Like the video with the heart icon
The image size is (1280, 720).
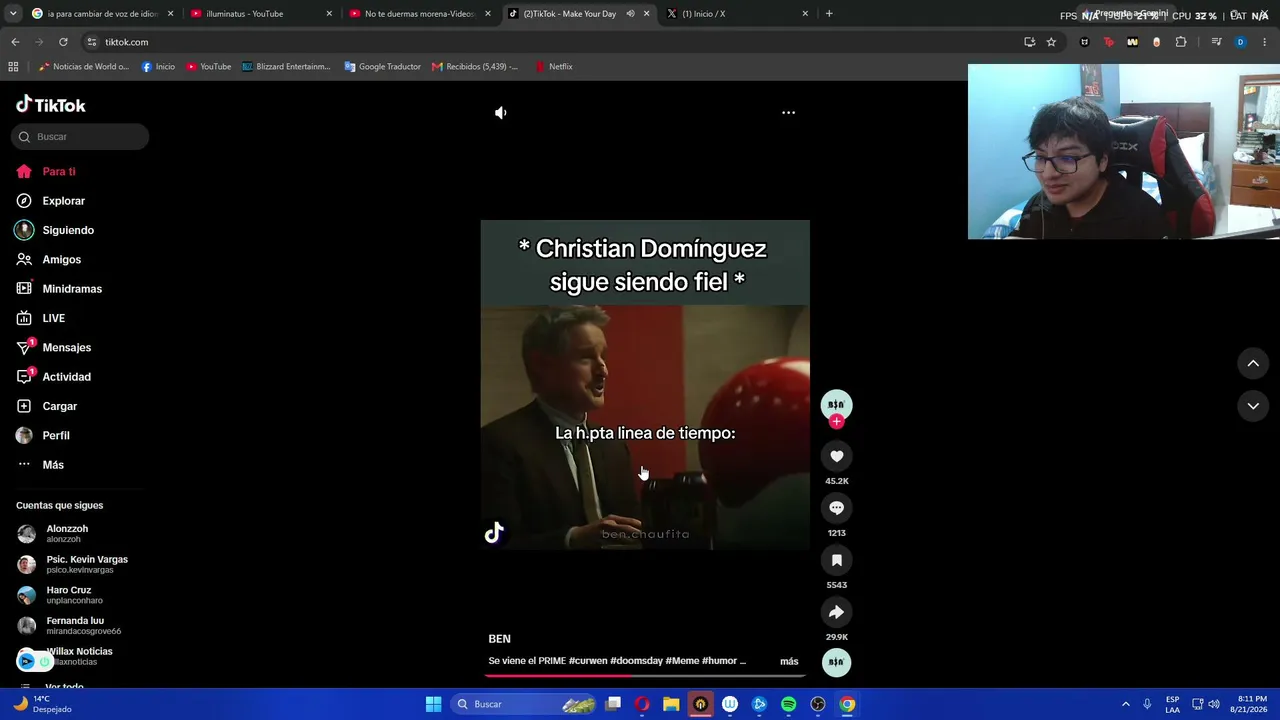click(x=837, y=456)
